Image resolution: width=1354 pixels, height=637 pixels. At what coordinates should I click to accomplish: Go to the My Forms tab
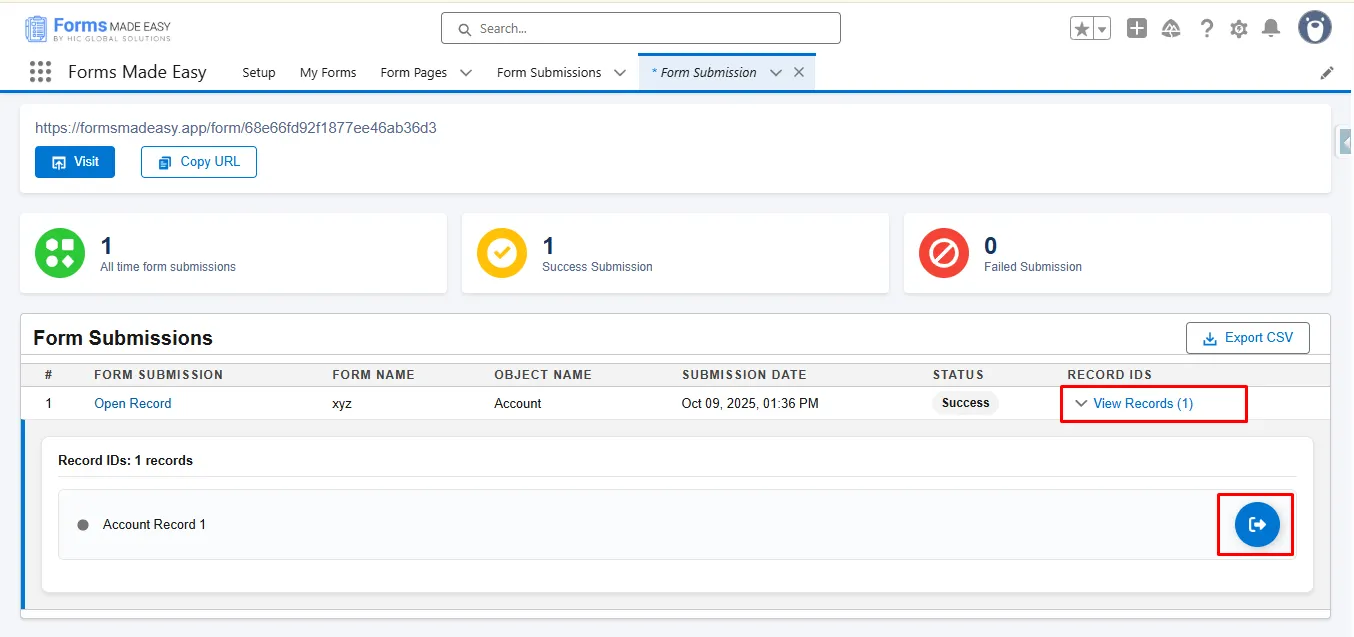[328, 73]
